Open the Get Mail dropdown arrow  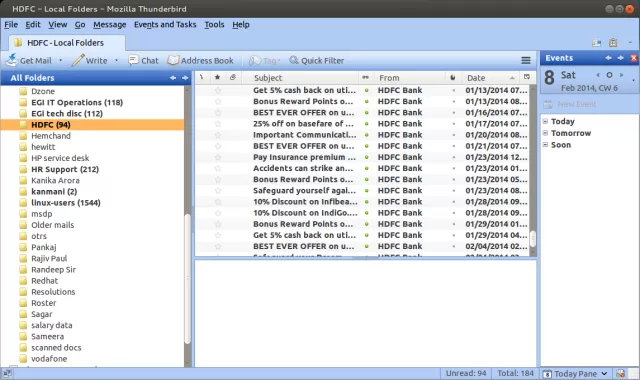60,60
